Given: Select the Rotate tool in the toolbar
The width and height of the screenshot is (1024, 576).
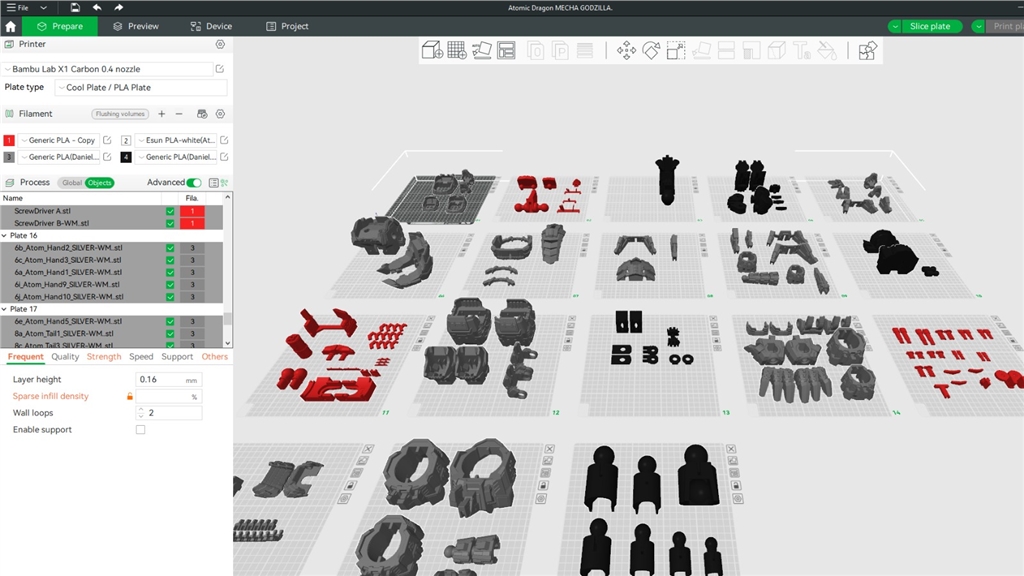Looking at the screenshot, I should pyautogui.click(x=652, y=48).
